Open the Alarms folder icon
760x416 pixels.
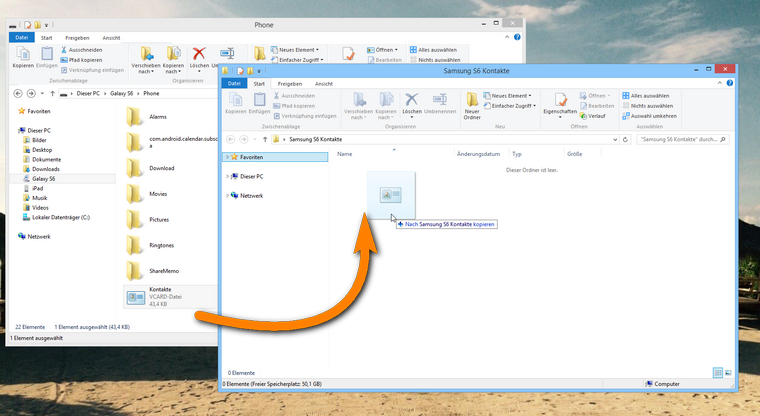point(134,117)
